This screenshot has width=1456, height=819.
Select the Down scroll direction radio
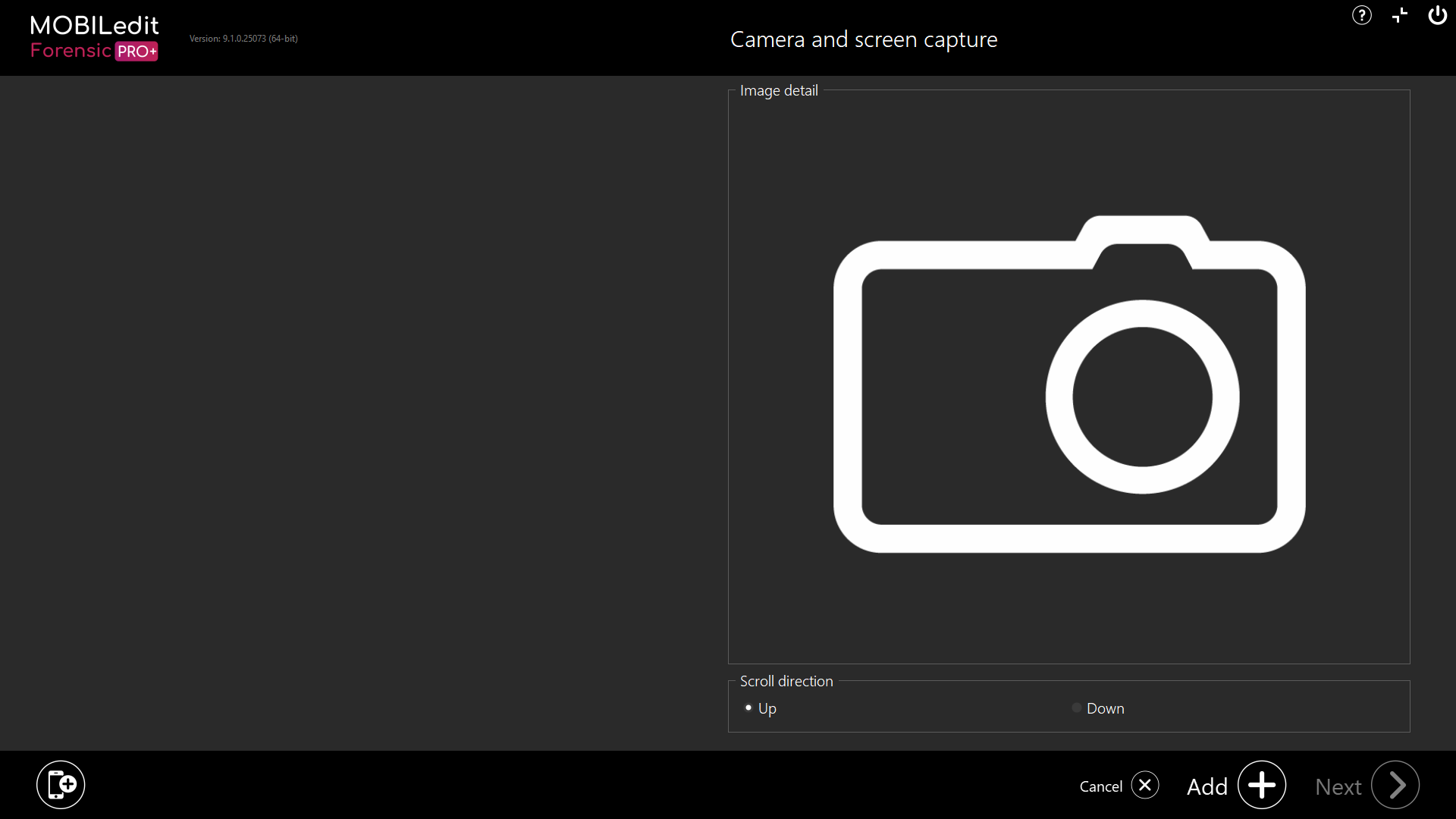[x=1076, y=708]
